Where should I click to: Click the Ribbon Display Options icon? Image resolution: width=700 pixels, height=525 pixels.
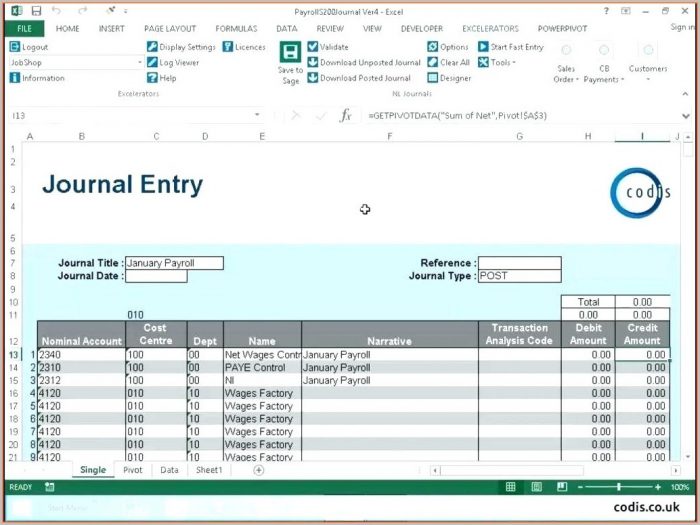click(626, 11)
